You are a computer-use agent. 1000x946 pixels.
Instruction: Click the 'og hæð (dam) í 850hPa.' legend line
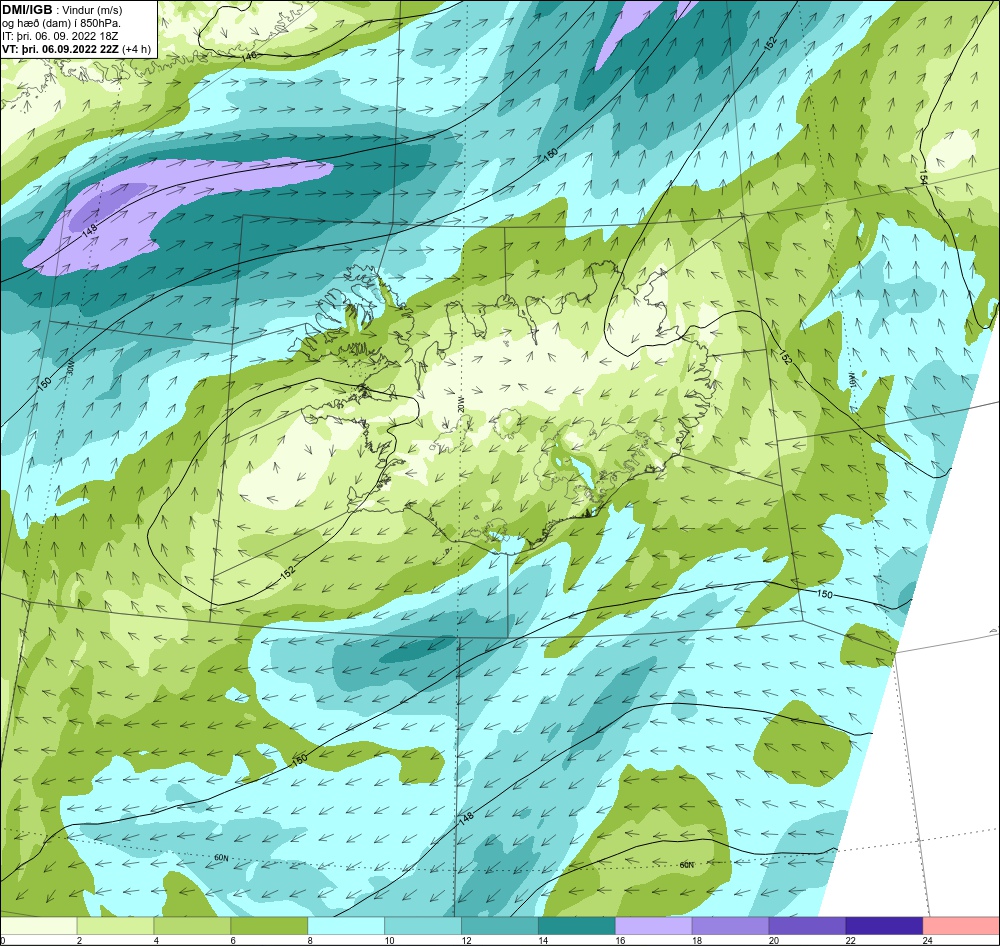tap(62, 23)
